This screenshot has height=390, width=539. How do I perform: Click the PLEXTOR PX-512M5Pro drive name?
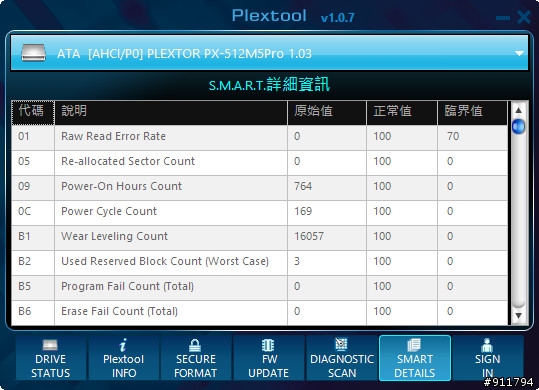point(215,54)
